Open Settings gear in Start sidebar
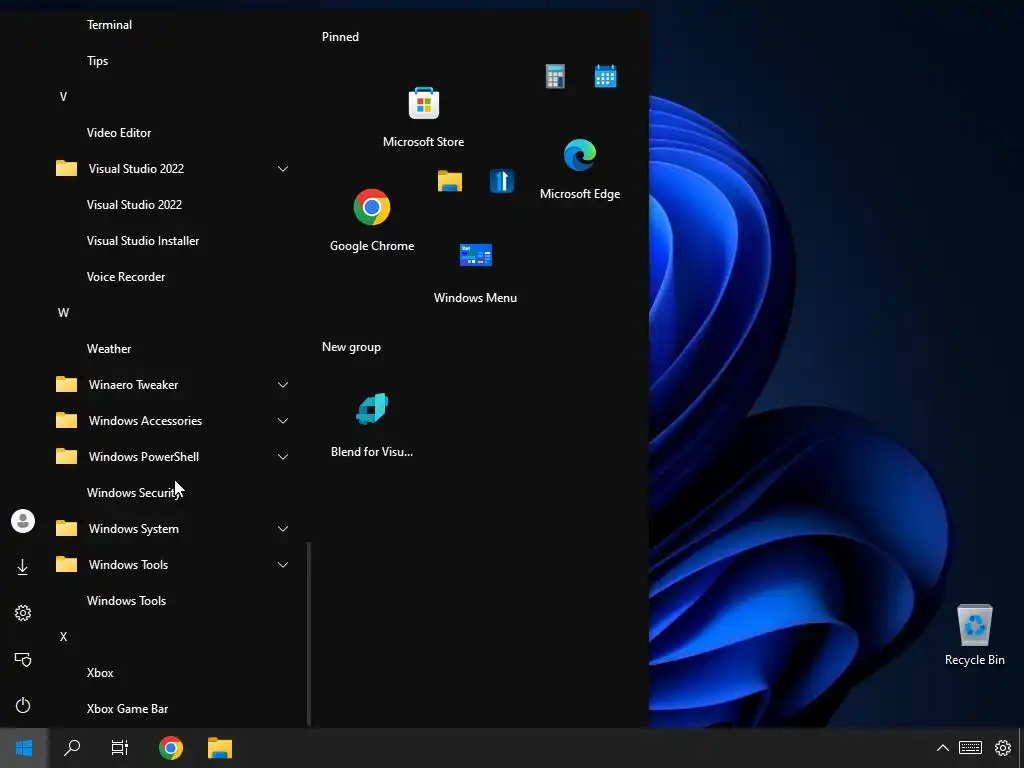1024x768 pixels. click(23, 613)
